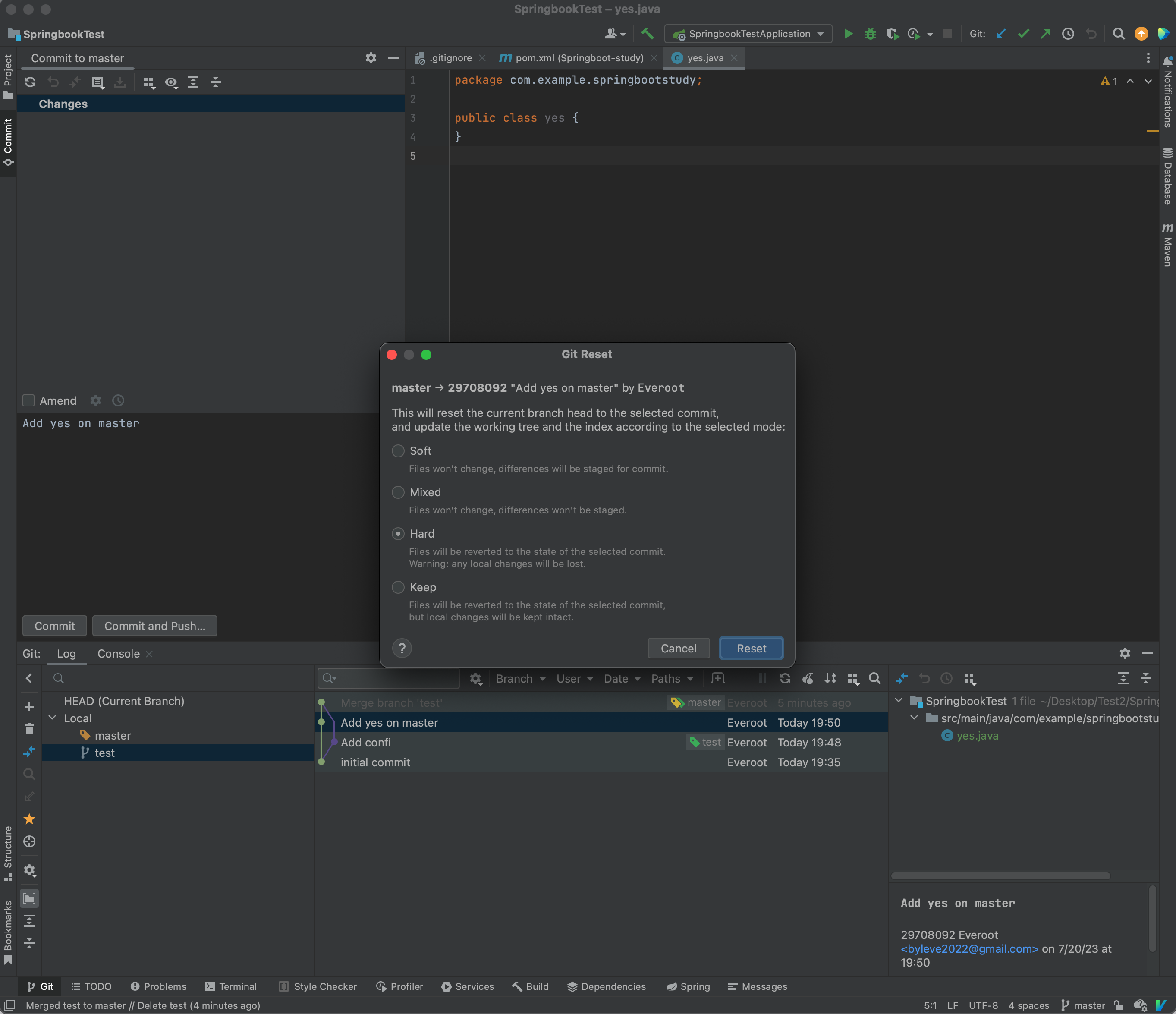Refresh changes in Commit tool window

pyautogui.click(x=30, y=82)
